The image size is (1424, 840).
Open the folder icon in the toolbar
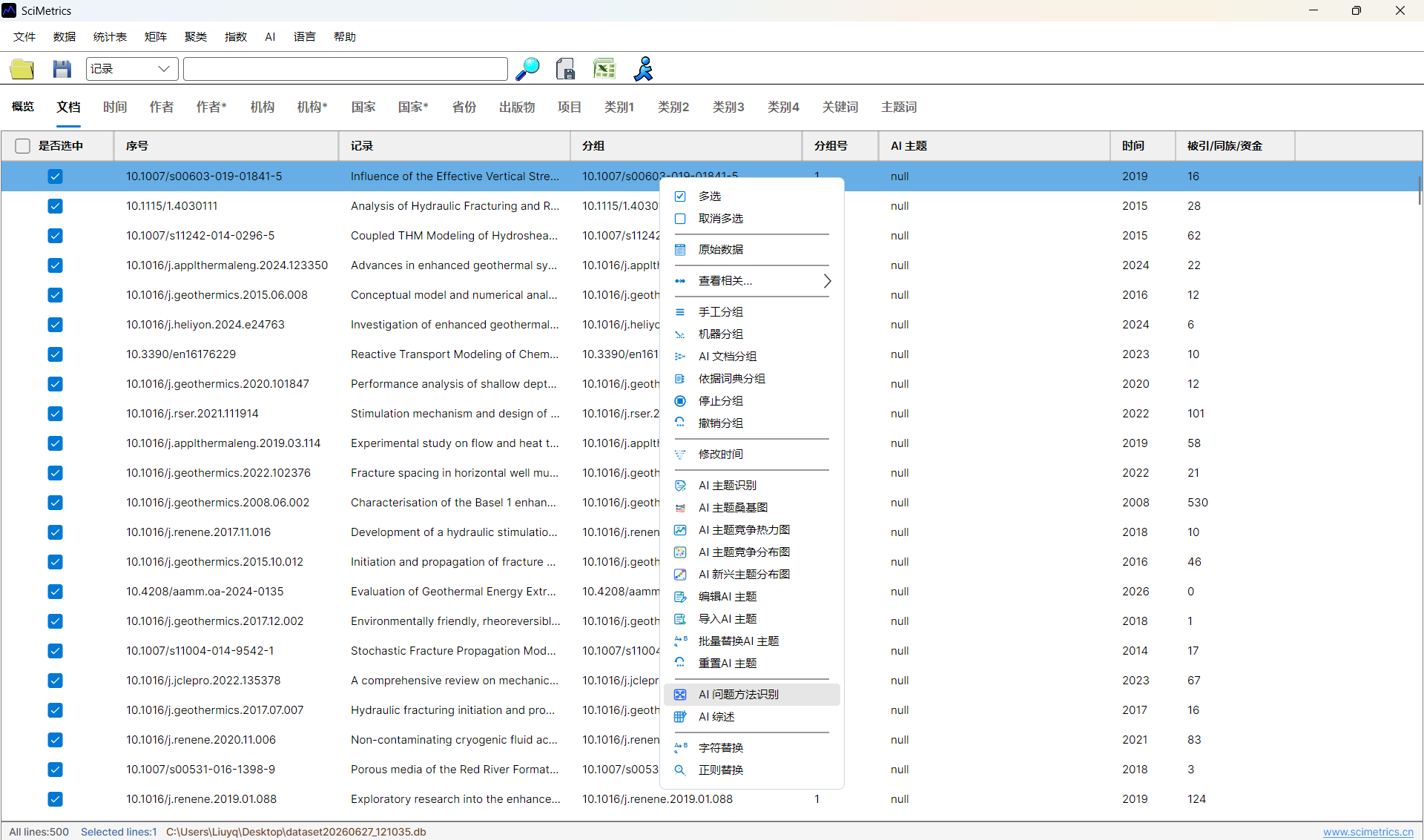22,69
